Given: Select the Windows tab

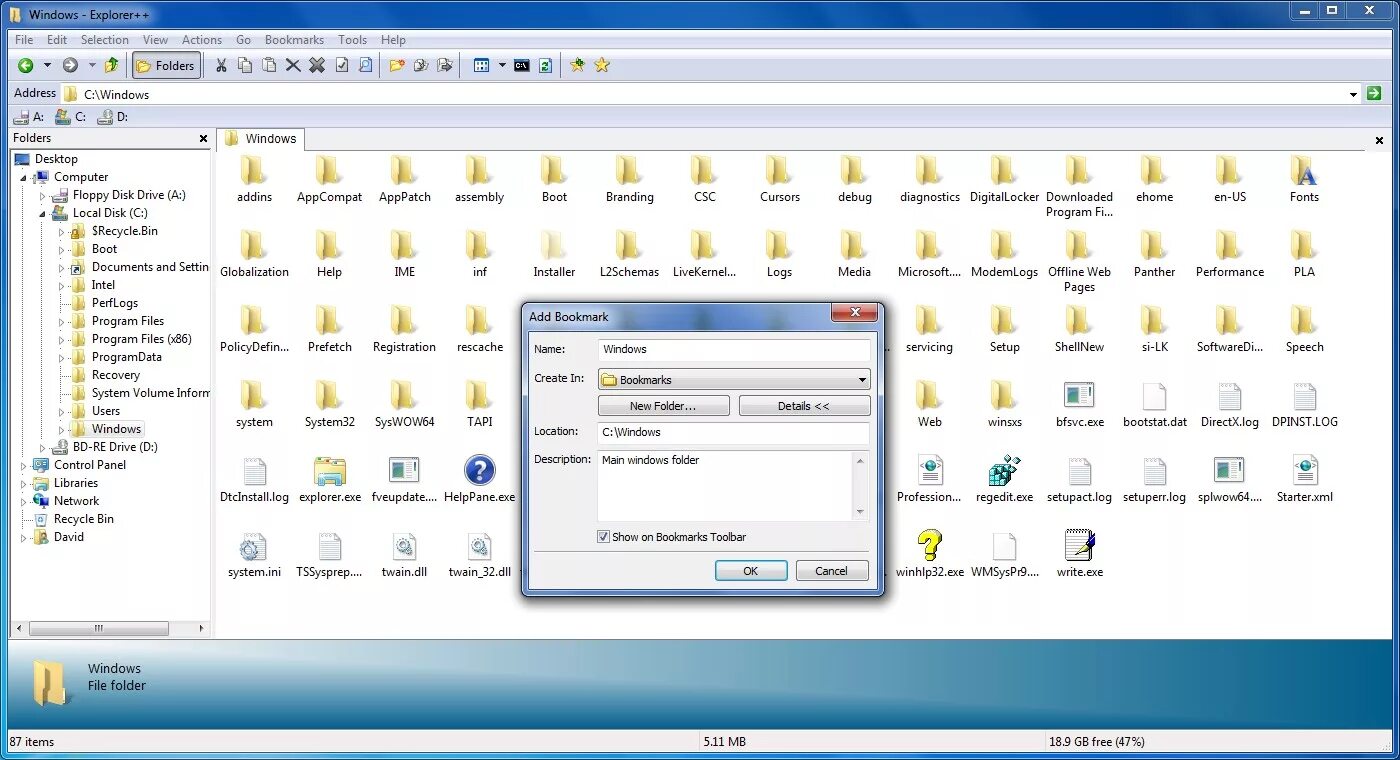Looking at the screenshot, I should (x=261, y=139).
